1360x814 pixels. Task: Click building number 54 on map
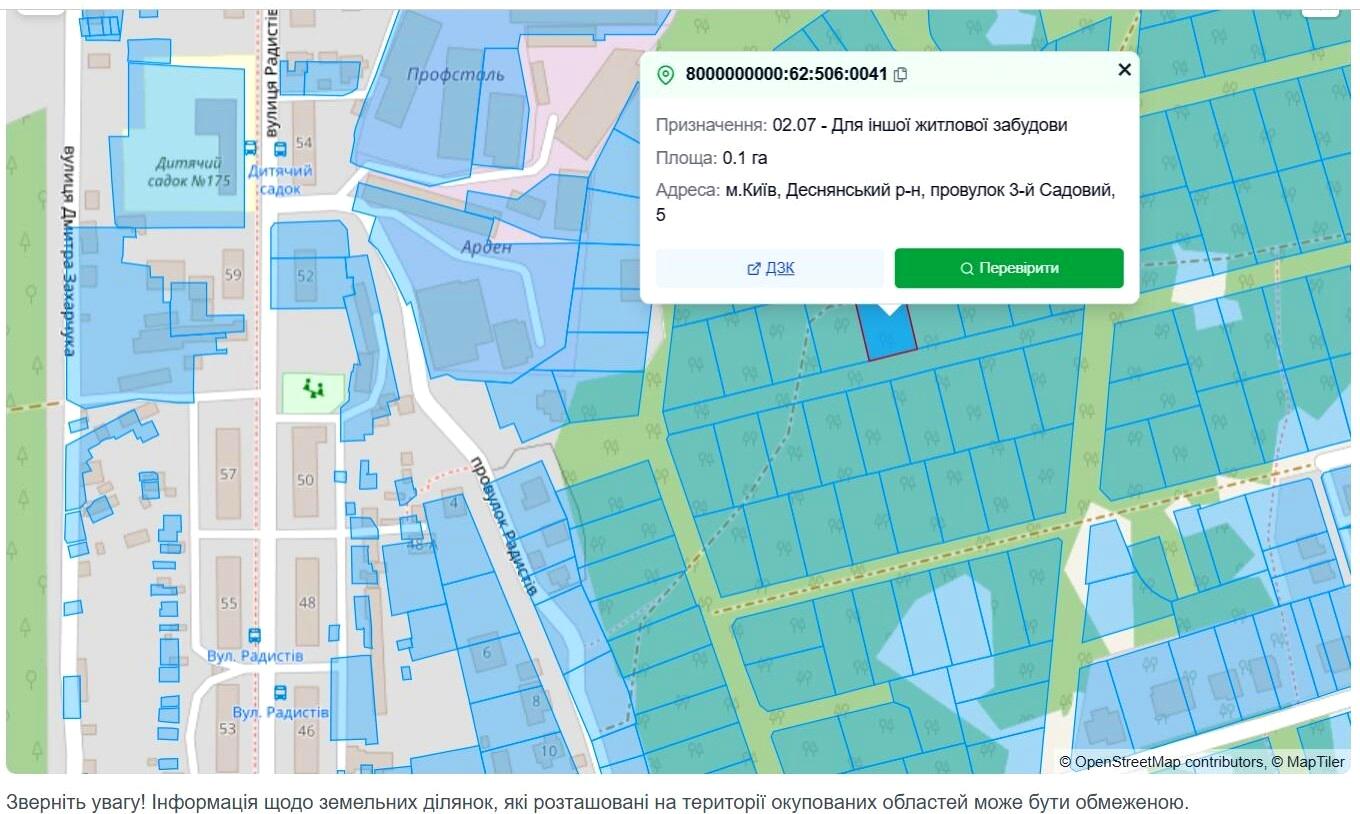tap(304, 143)
